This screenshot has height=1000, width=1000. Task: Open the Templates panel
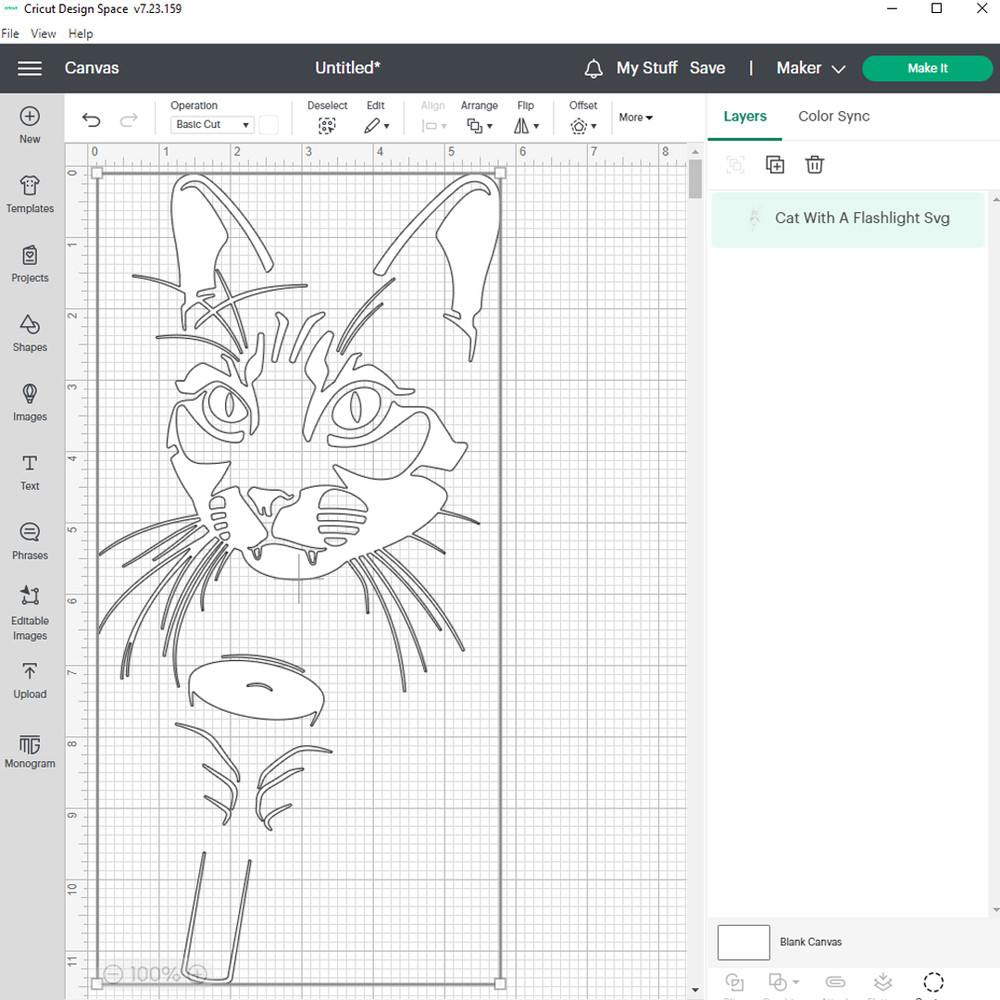30,194
